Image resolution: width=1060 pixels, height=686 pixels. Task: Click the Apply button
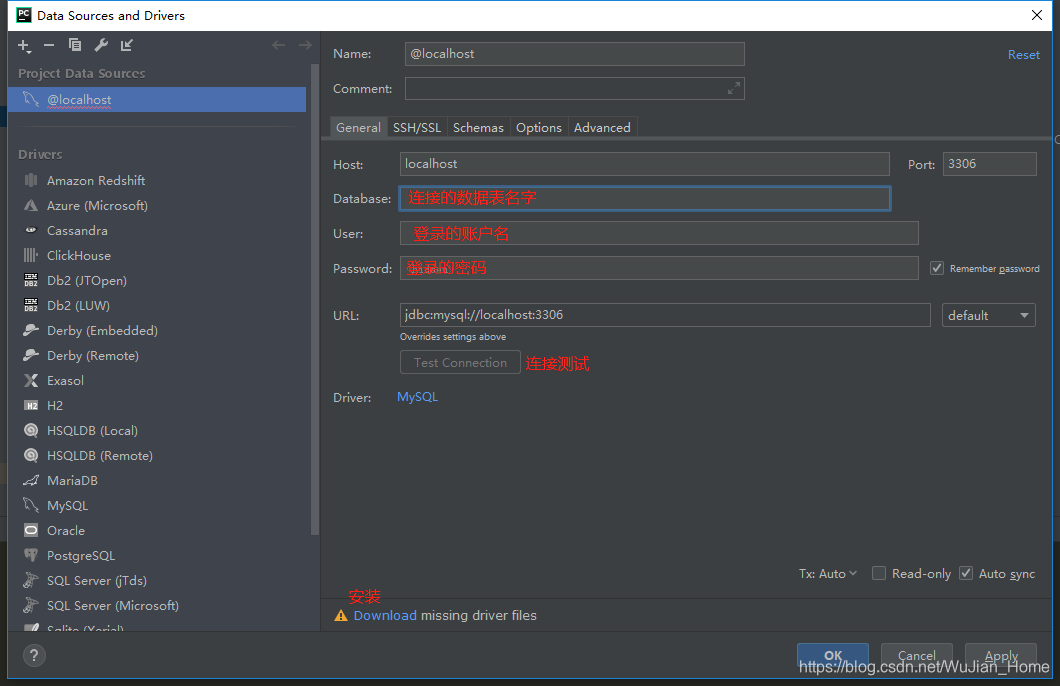(x=1001, y=655)
